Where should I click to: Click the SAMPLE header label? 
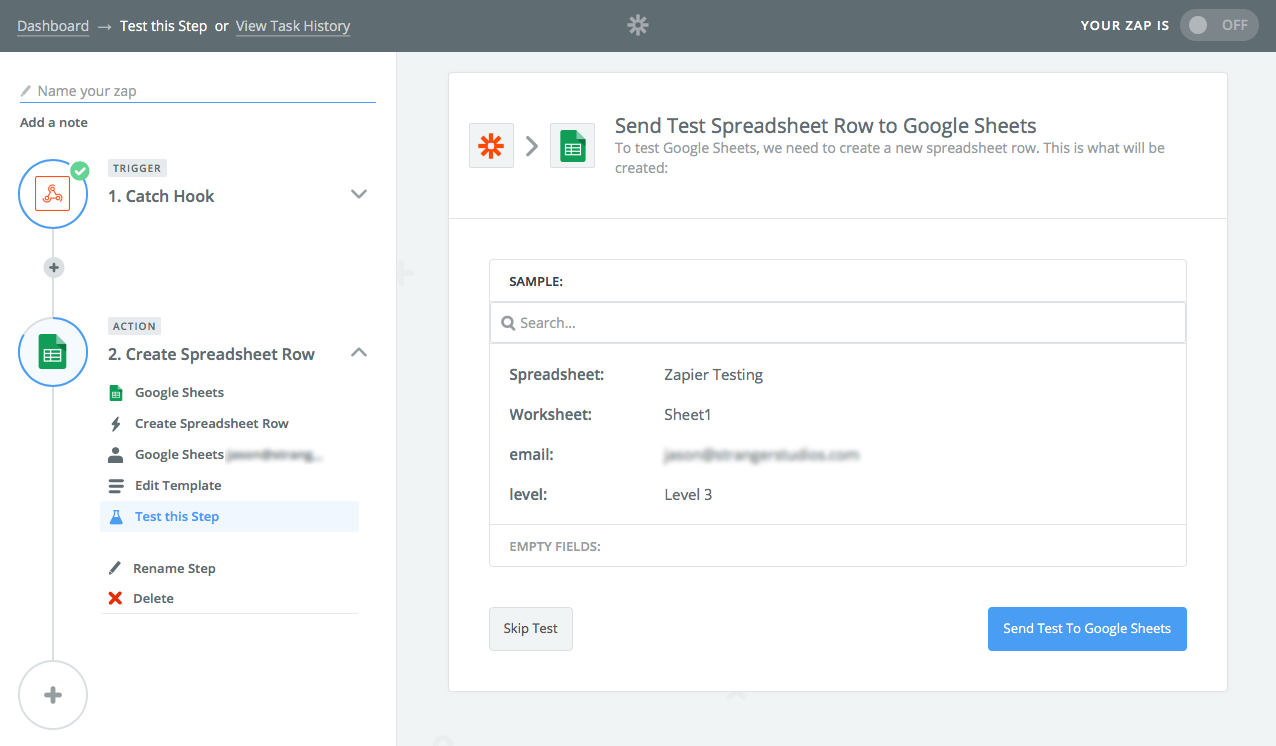pyautogui.click(x=536, y=281)
